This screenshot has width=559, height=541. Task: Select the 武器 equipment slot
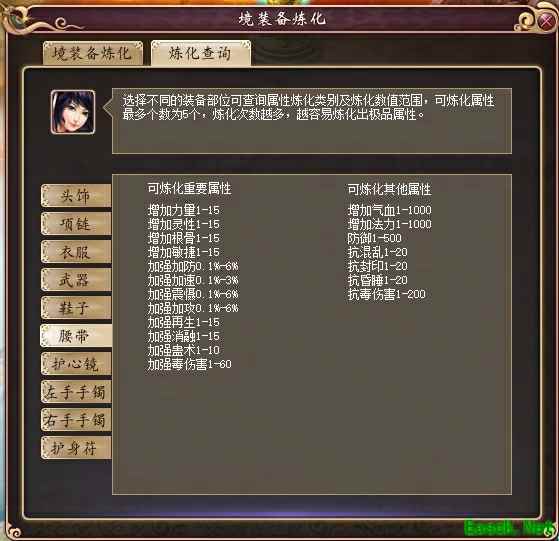pos(76,279)
